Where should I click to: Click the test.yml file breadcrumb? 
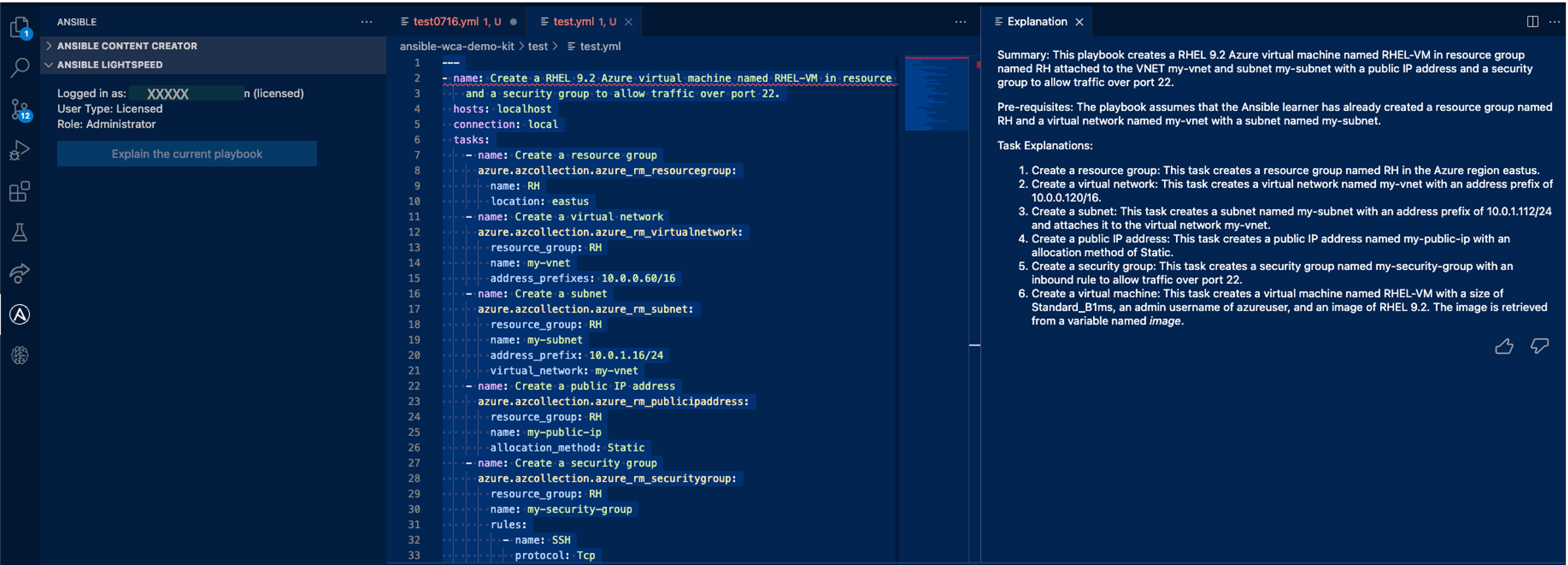tap(594, 46)
